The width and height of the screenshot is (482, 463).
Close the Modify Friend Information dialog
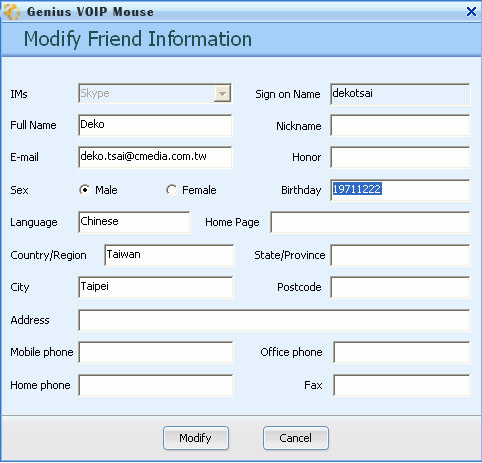coord(471,12)
